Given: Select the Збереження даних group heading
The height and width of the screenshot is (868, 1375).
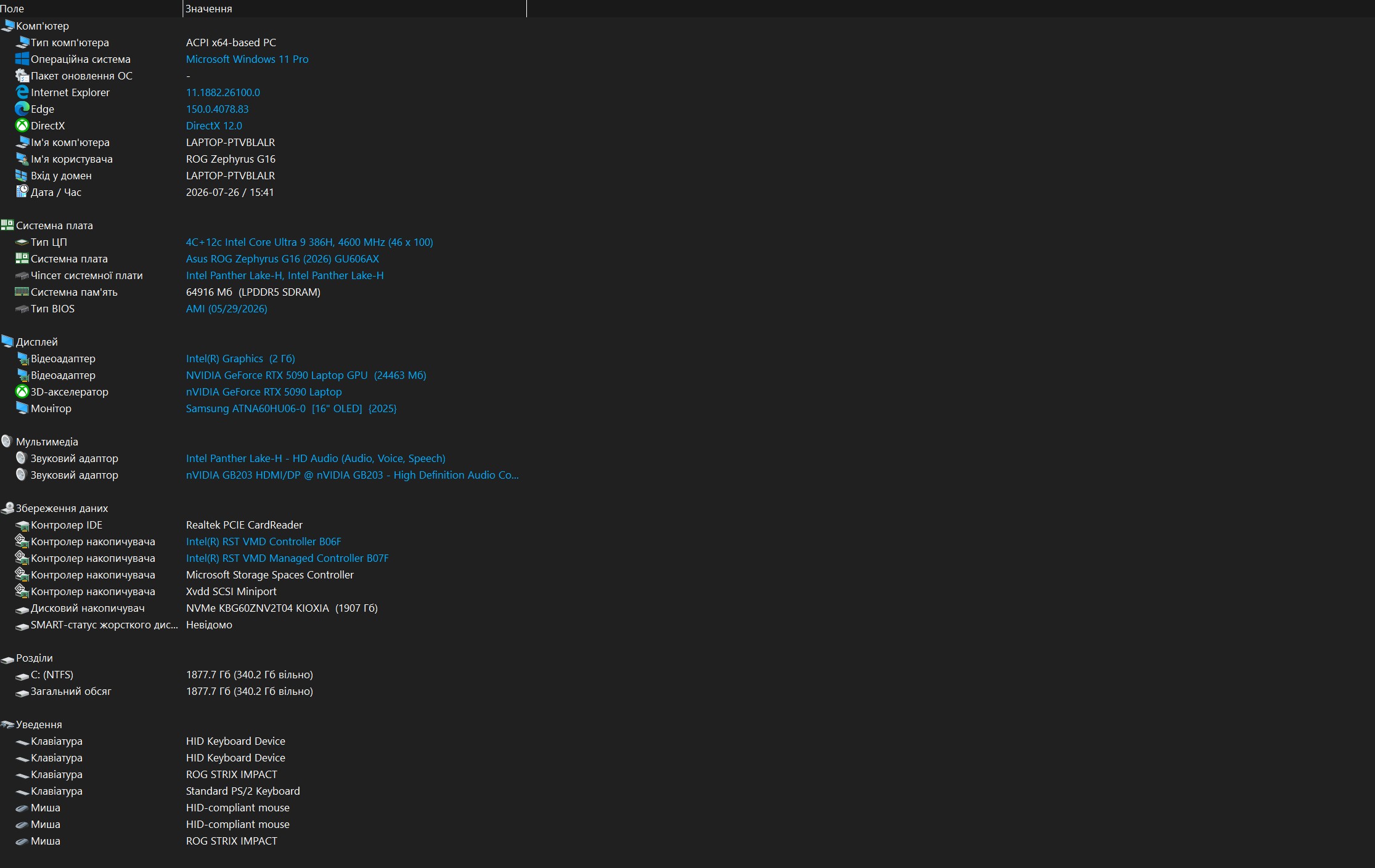Looking at the screenshot, I should 62,508.
